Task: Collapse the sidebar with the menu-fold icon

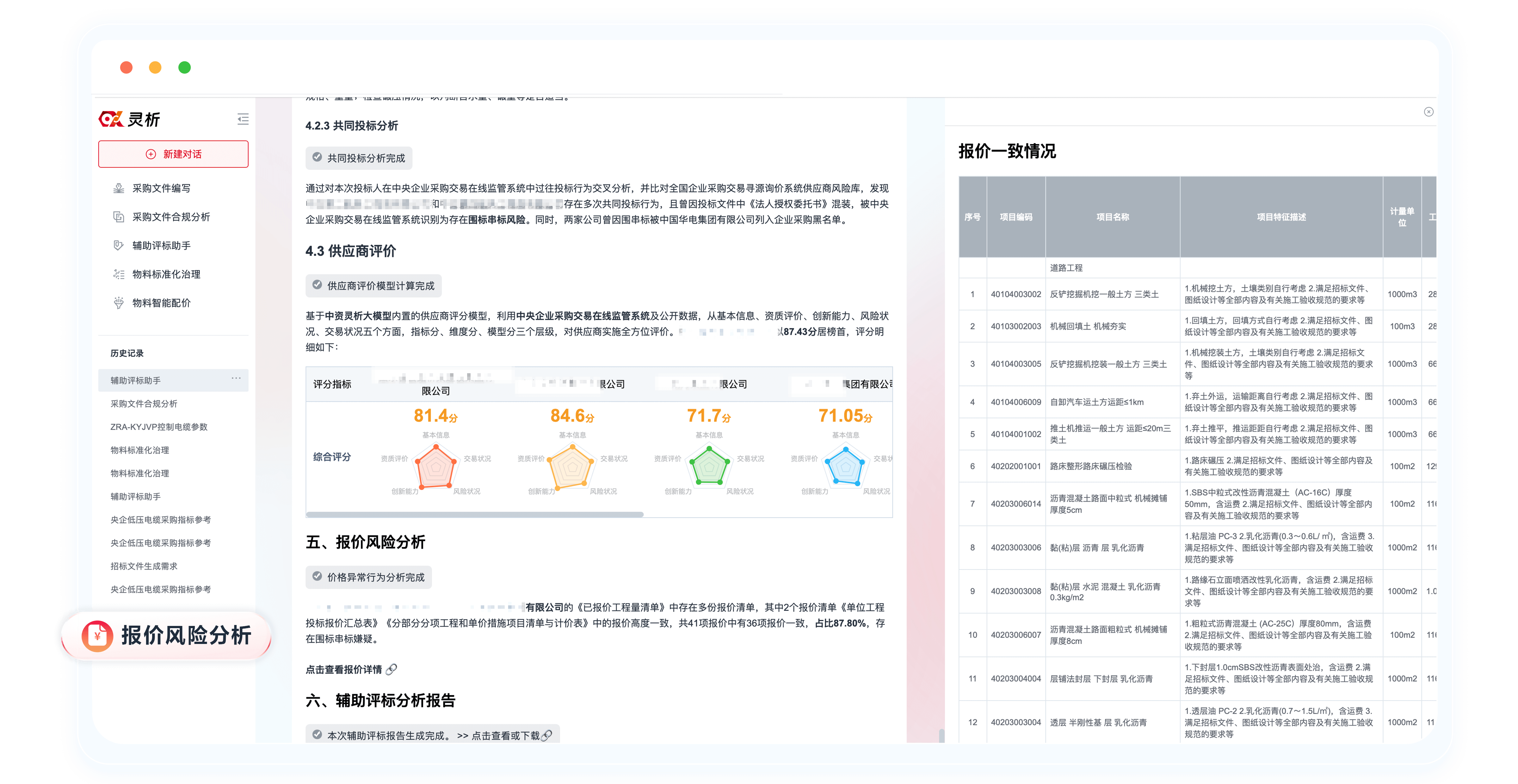Action: click(x=243, y=119)
